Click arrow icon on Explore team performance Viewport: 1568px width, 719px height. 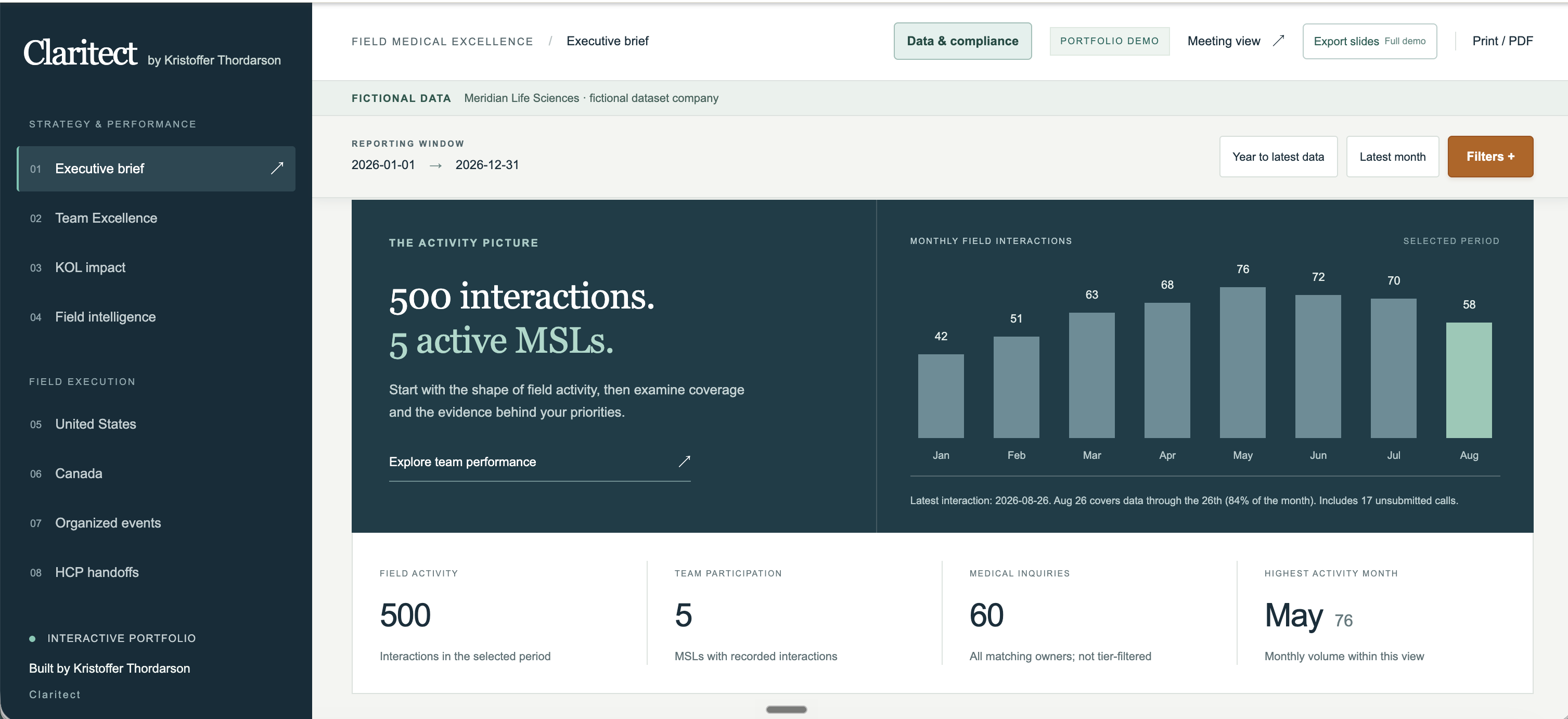(684, 461)
